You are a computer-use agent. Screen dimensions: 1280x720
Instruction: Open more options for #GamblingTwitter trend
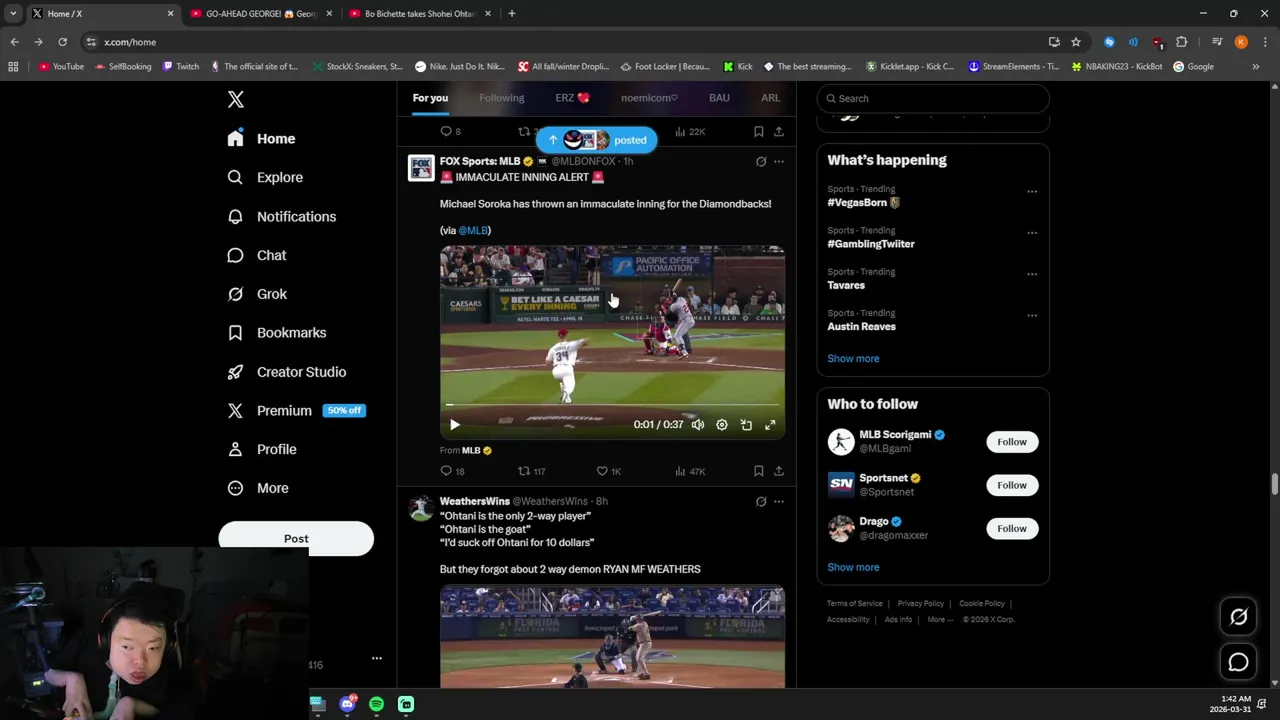[1032, 233]
